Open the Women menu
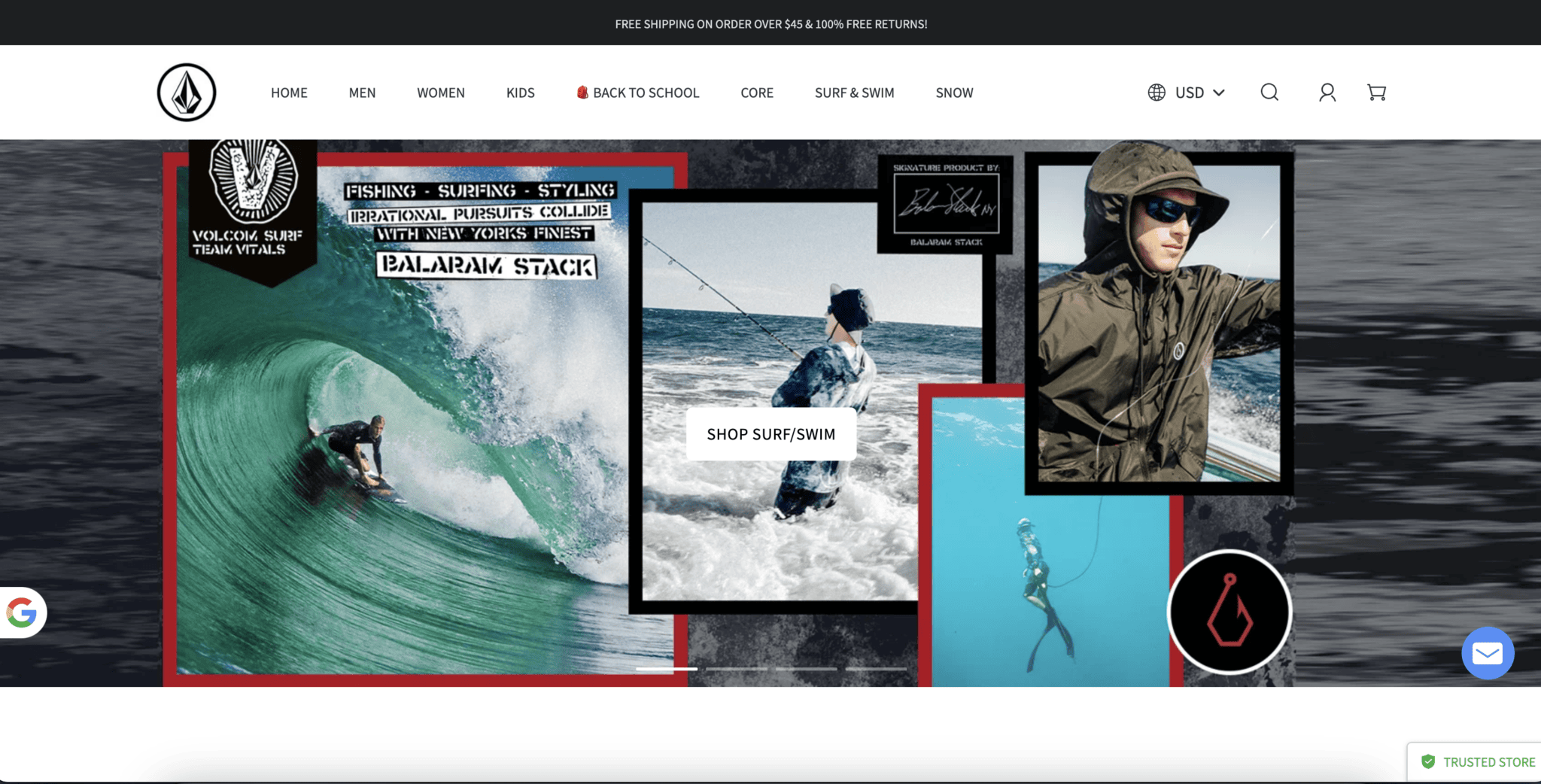This screenshot has height=784, width=1541. 441,93
